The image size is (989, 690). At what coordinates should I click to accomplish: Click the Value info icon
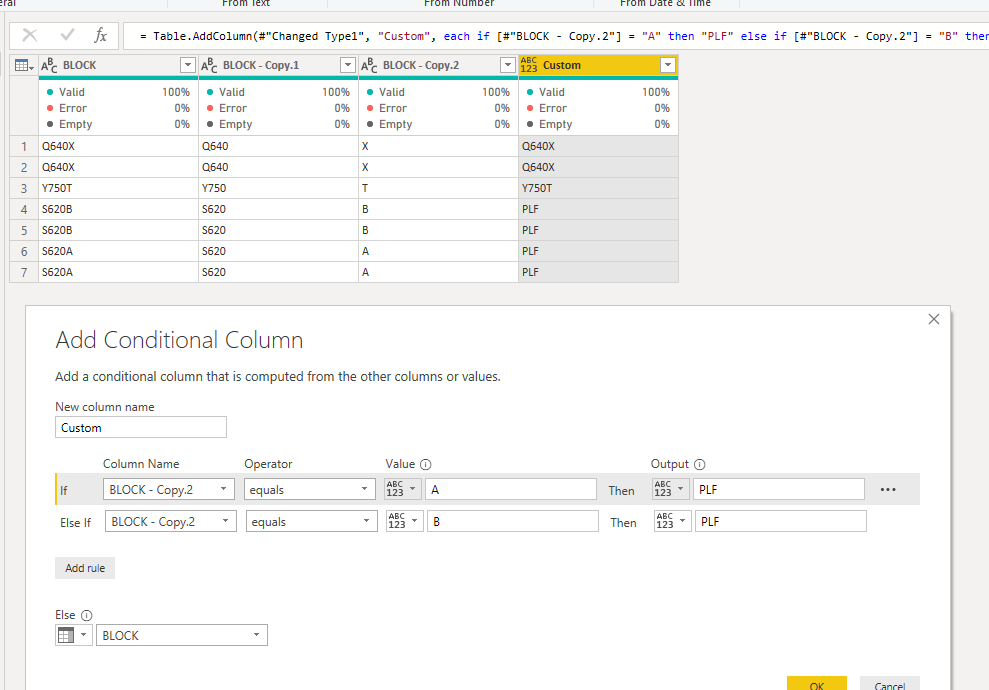pos(426,464)
